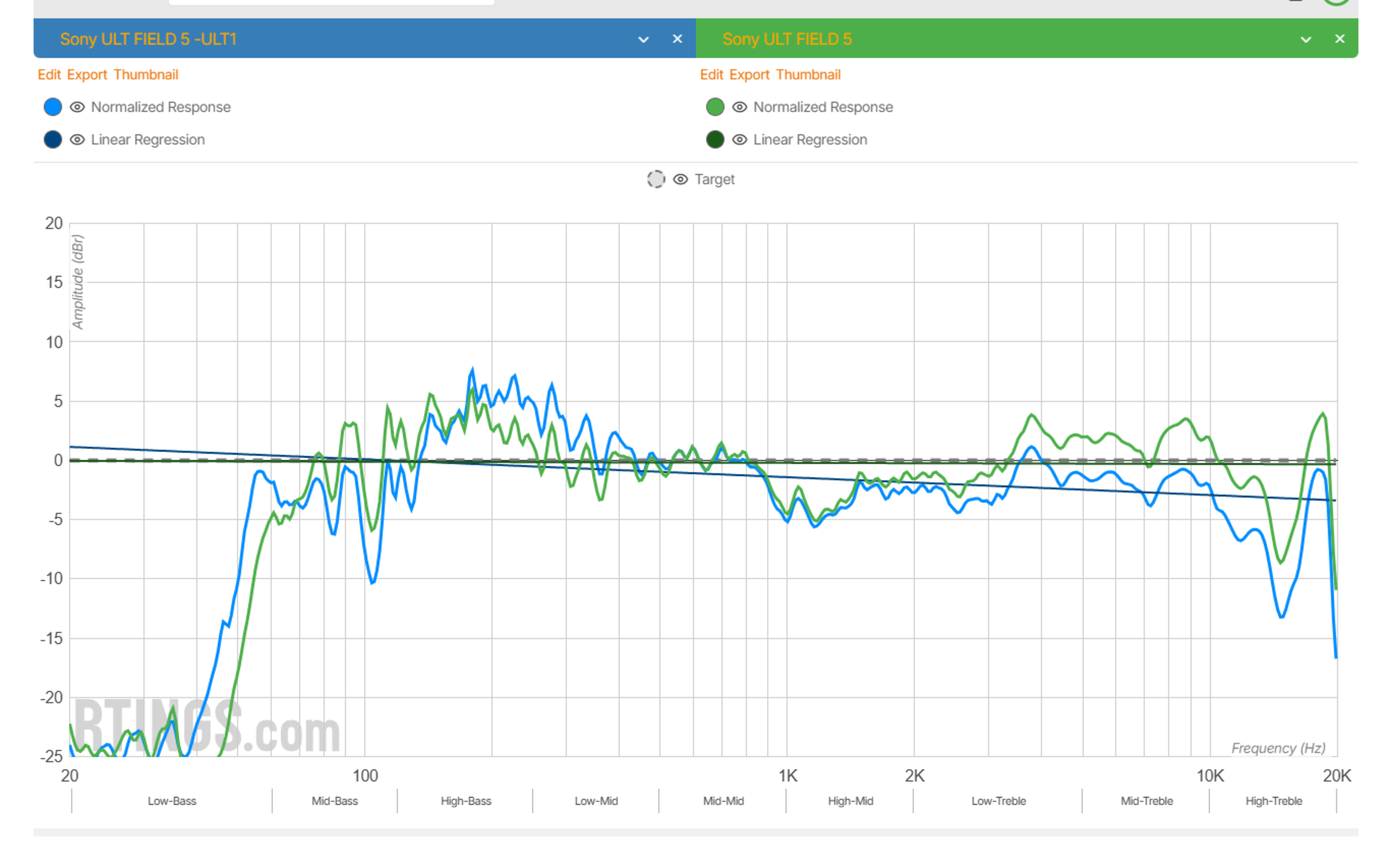
Task: Click dashed Target color circle
Action: (x=656, y=180)
